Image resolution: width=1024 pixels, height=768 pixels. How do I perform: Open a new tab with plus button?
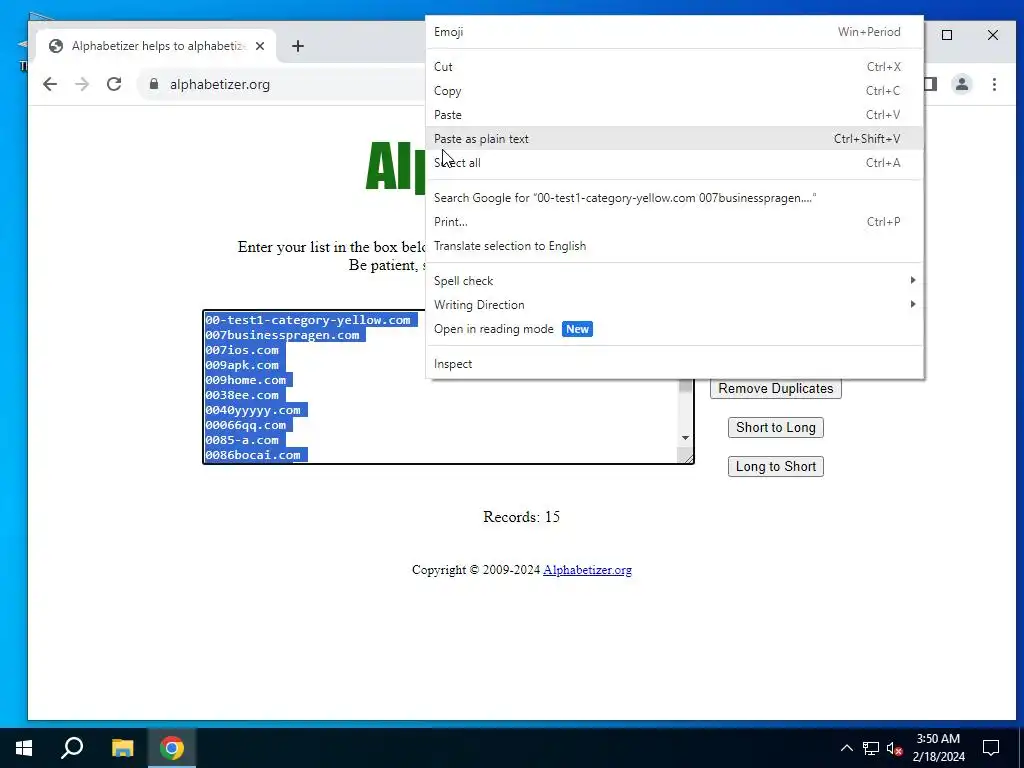coord(298,46)
